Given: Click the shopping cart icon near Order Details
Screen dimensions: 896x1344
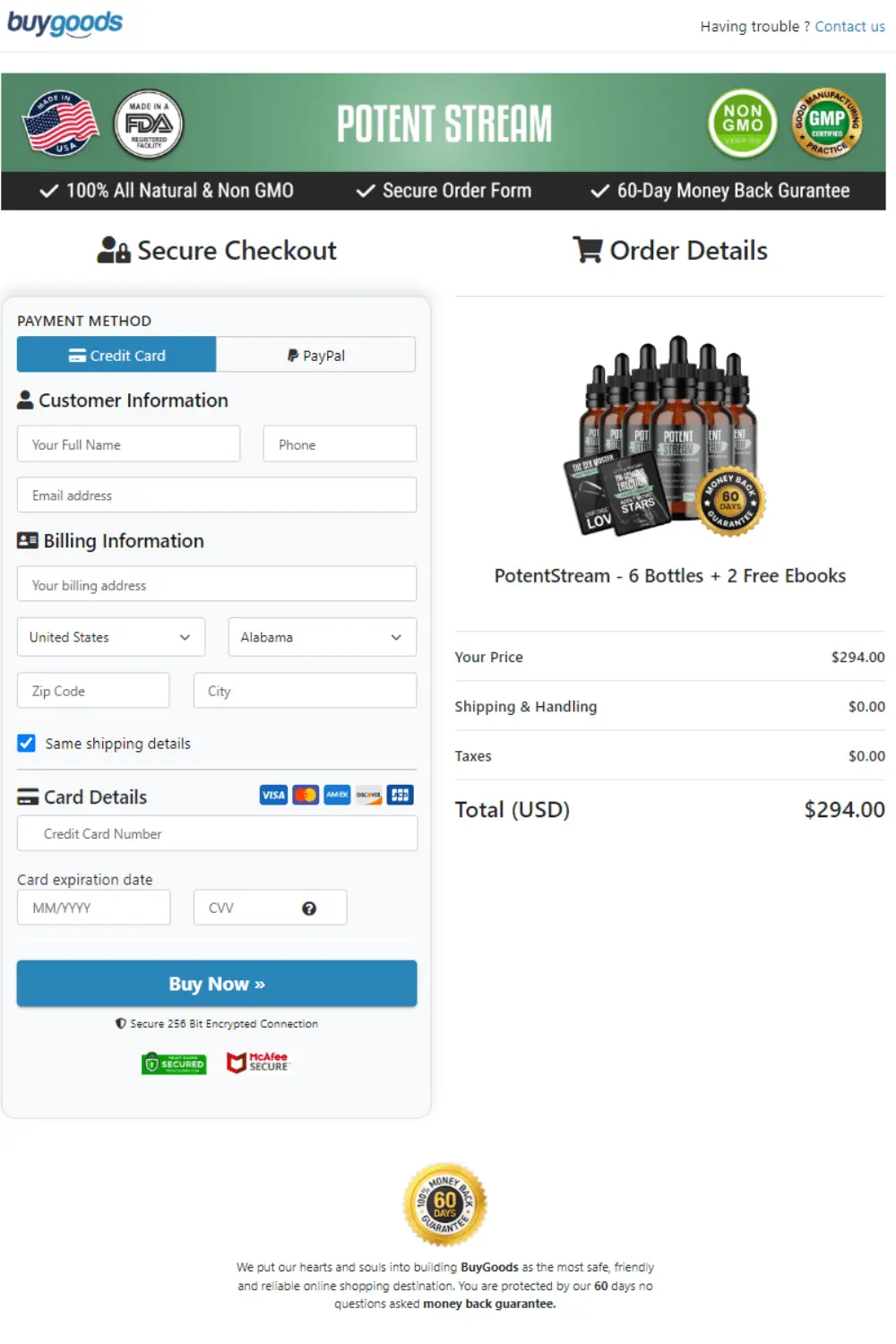Looking at the screenshot, I should (x=587, y=250).
